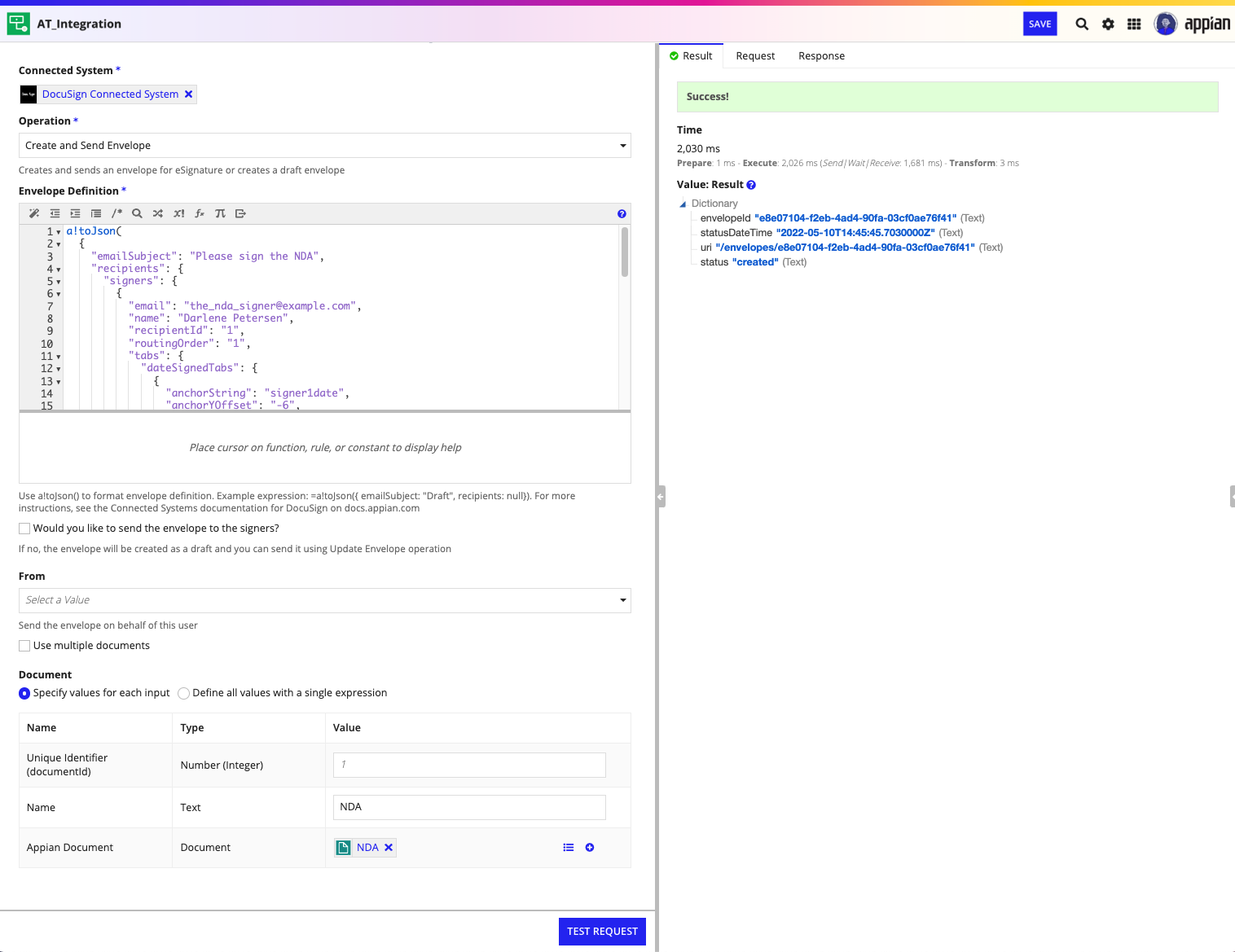Click the outdent icon in expression toolbar
The width and height of the screenshot is (1235, 952).
pyautogui.click(x=55, y=213)
